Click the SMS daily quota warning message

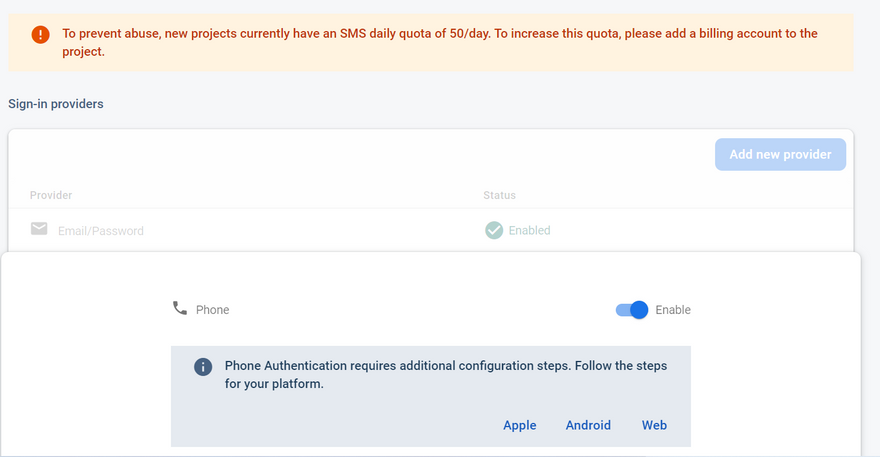[440, 42]
